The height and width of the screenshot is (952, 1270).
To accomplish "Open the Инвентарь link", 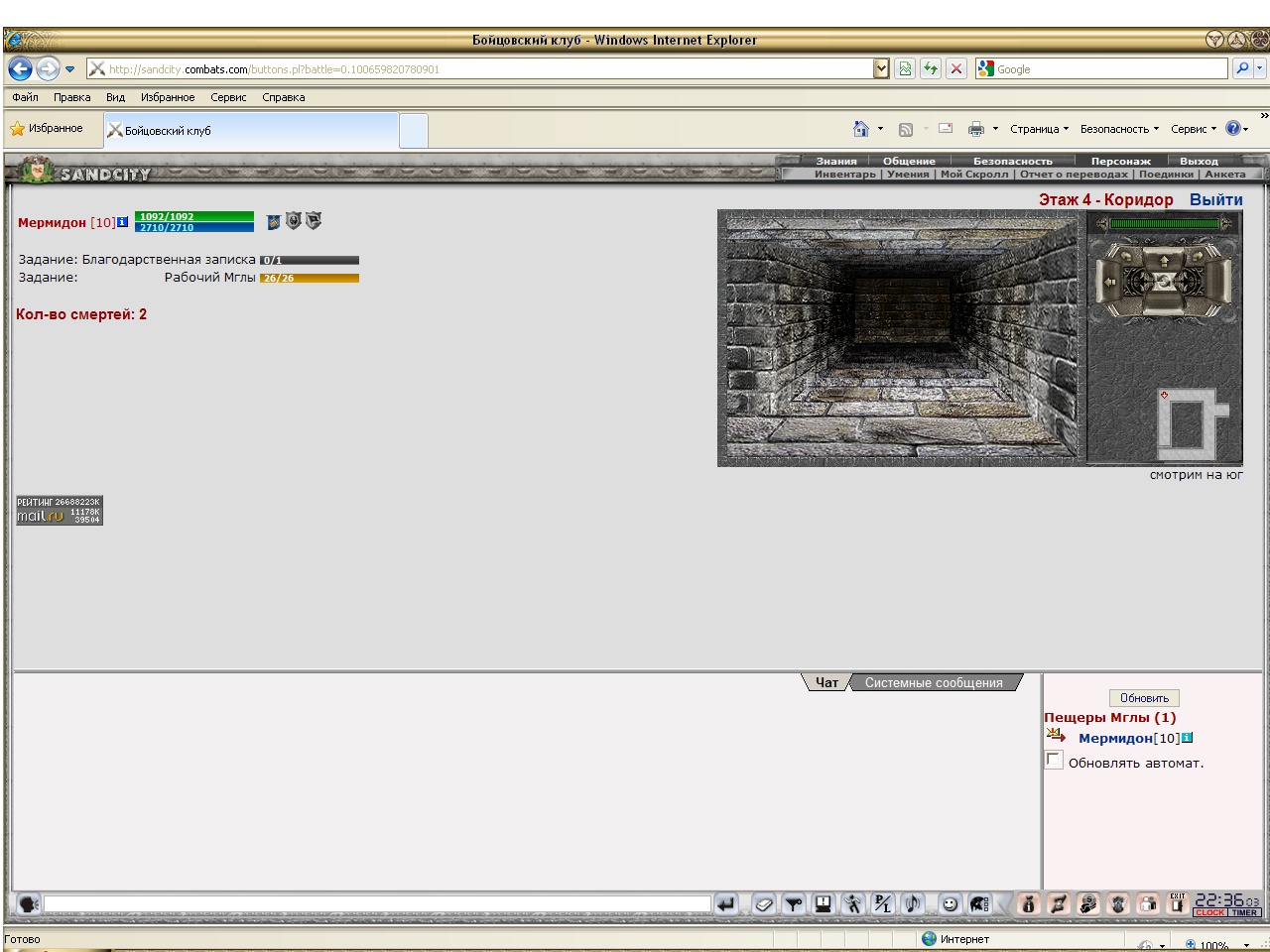I will 845,174.
